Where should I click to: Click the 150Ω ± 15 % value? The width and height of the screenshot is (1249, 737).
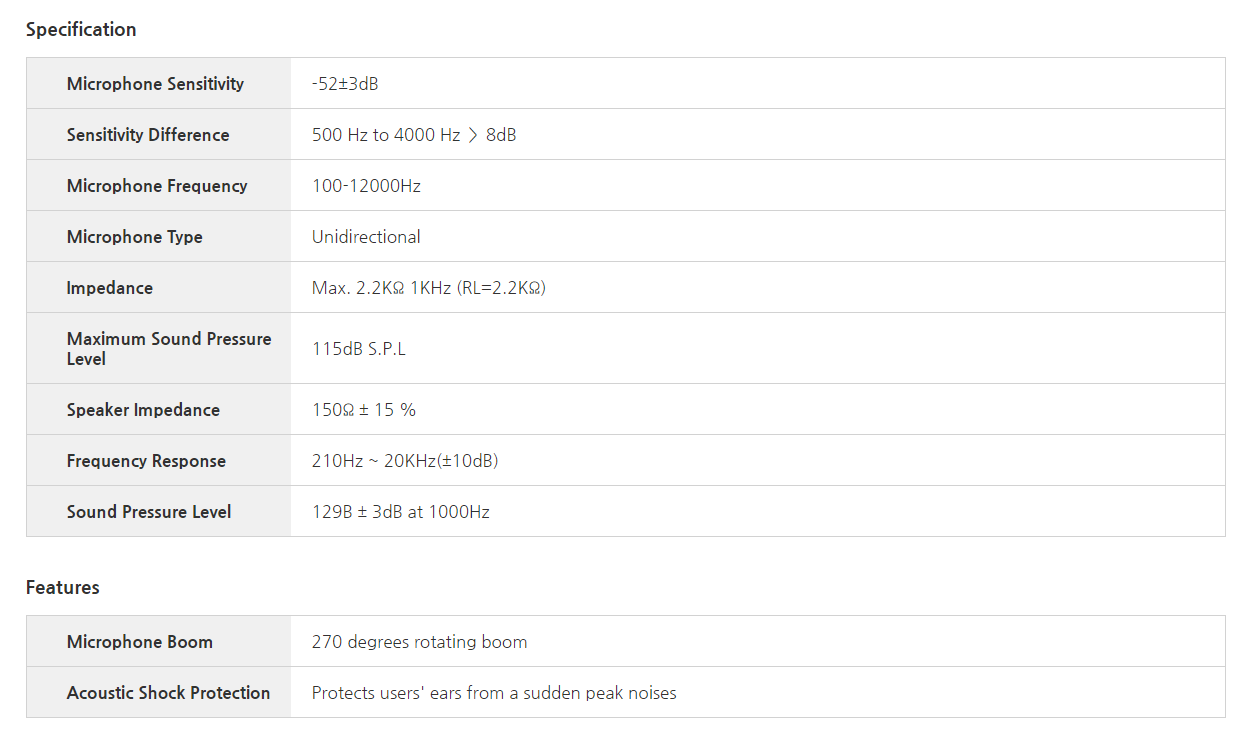364,410
